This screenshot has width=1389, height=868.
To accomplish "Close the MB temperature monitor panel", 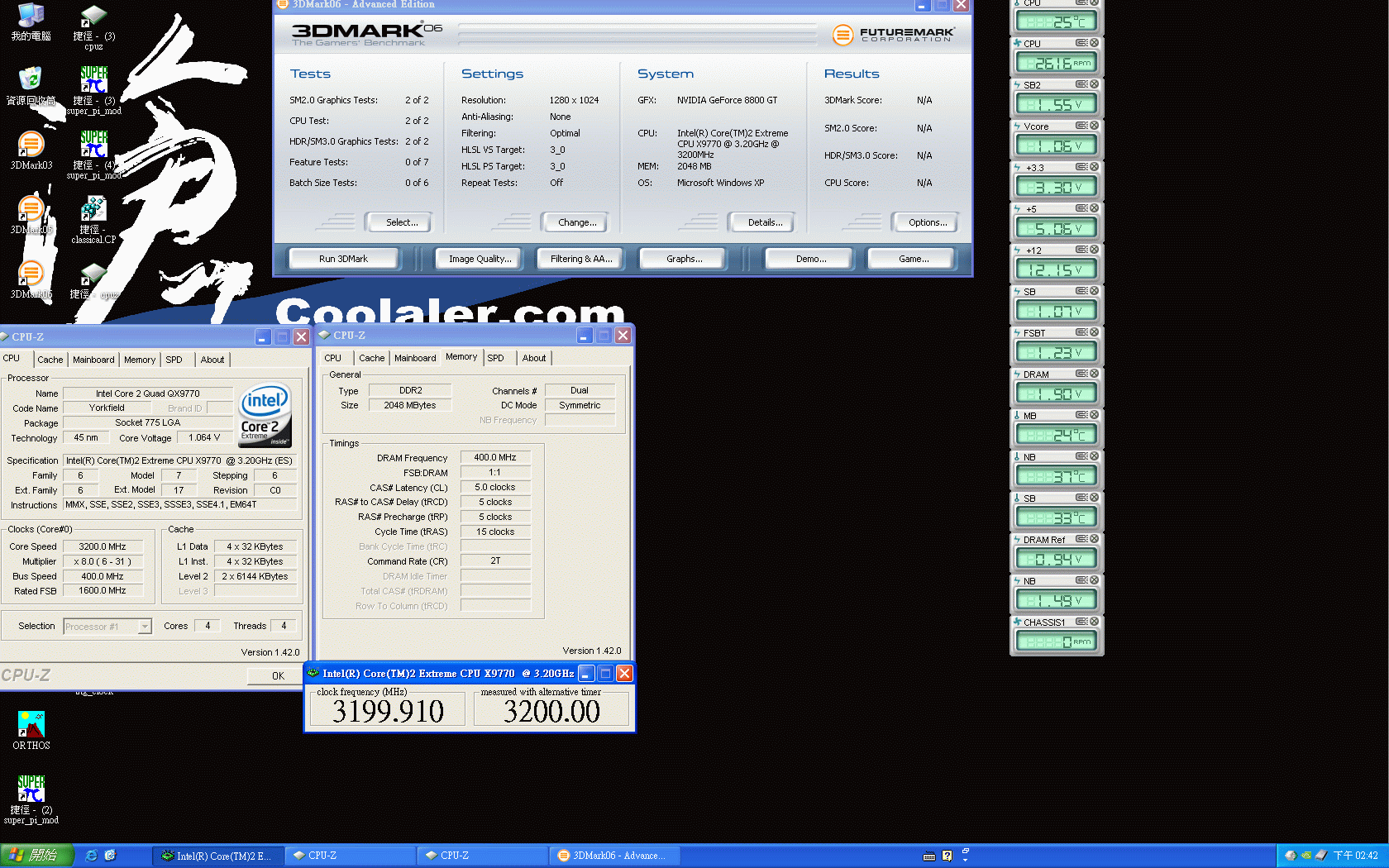I will (x=1094, y=415).
